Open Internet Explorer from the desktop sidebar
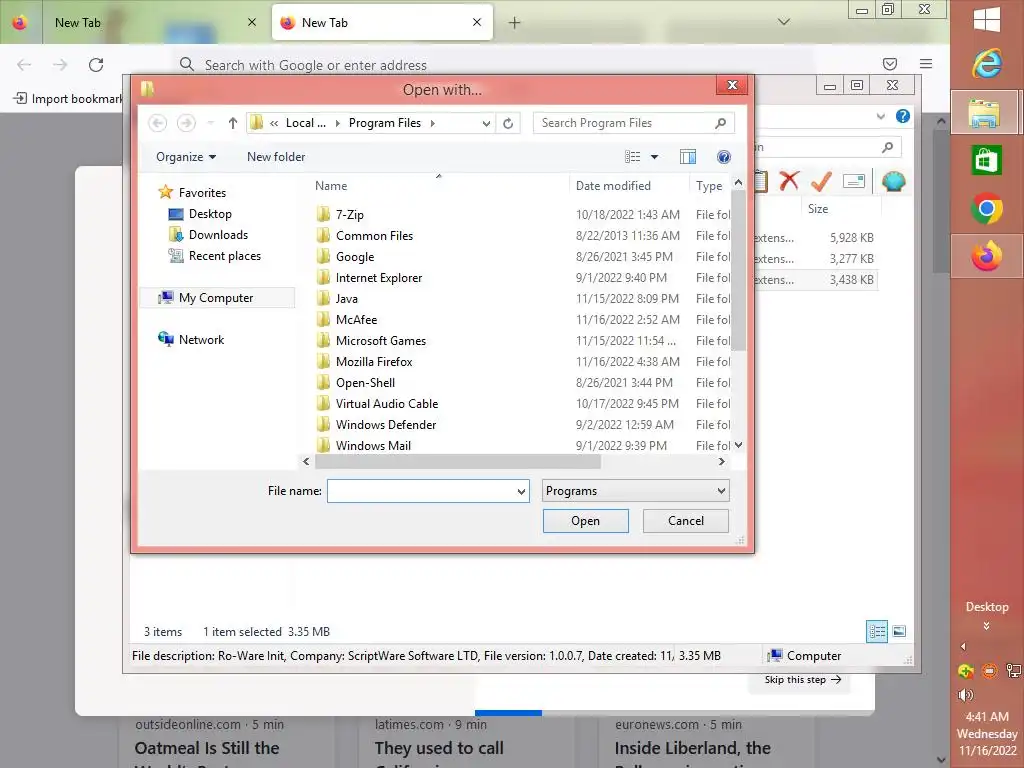Image resolution: width=1024 pixels, height=768 pixels. click(x=986, y=63)
